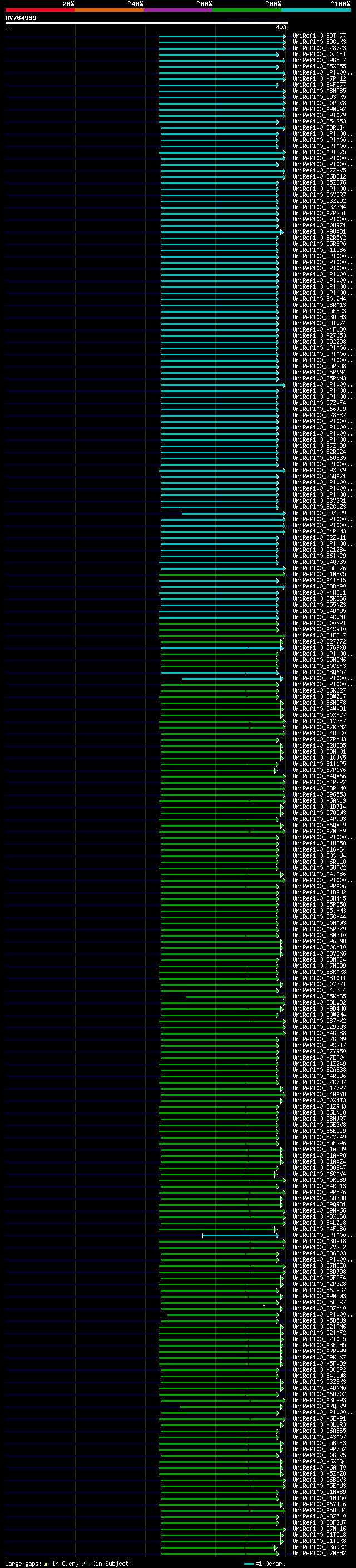Select hit label UniRef100_Q4P993
The width and height of the screenshot is (356, 1568).
coord(319,819)
